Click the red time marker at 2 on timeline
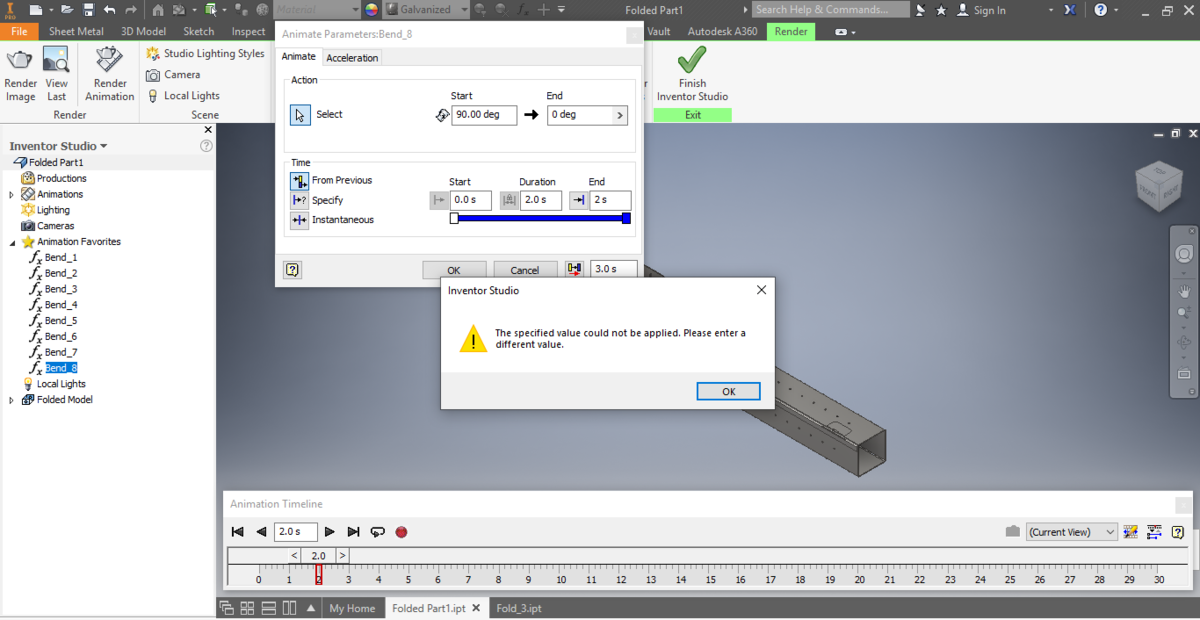The width and height of the screenshot is (1200, 620). coord(318,574)
